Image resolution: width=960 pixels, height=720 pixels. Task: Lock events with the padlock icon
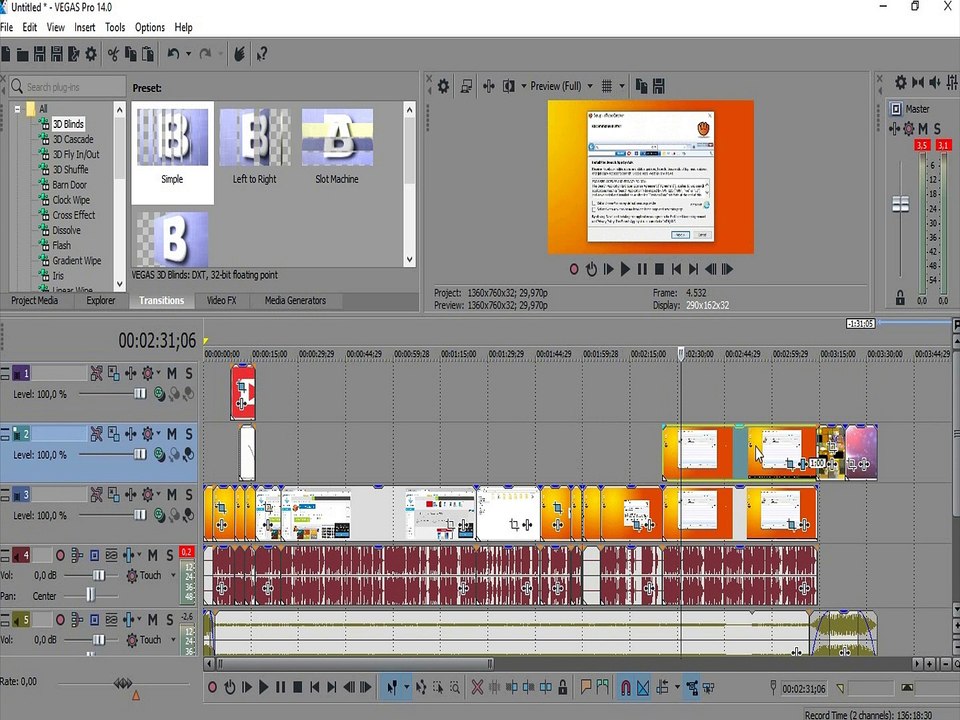click(x=563, y=688)
